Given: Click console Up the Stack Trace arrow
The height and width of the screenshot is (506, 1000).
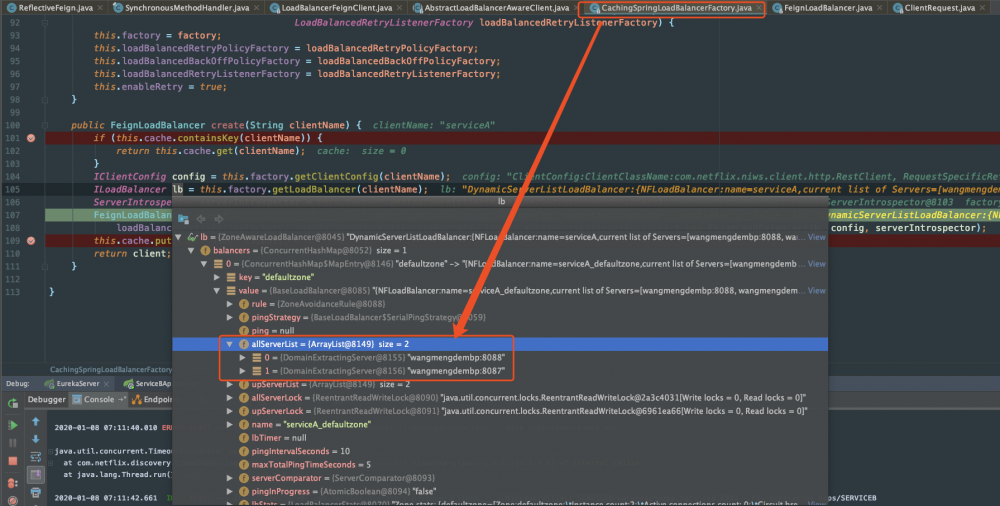Looking at the screenshot, I should (36, 421).
